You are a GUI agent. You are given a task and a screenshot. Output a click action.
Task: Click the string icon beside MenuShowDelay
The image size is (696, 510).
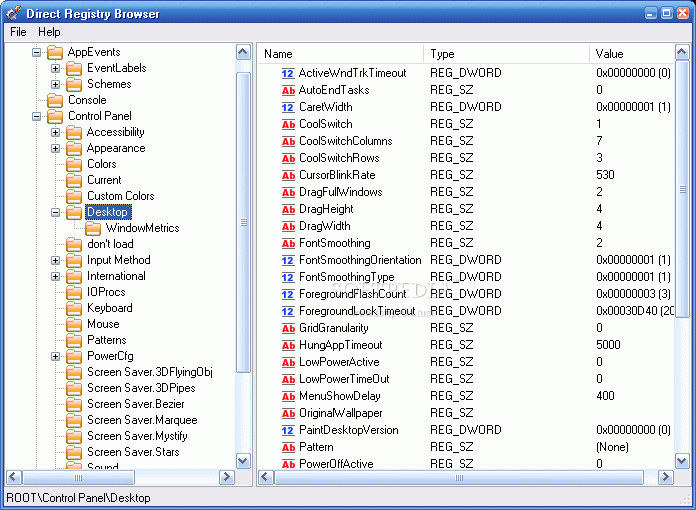(288, 396)
